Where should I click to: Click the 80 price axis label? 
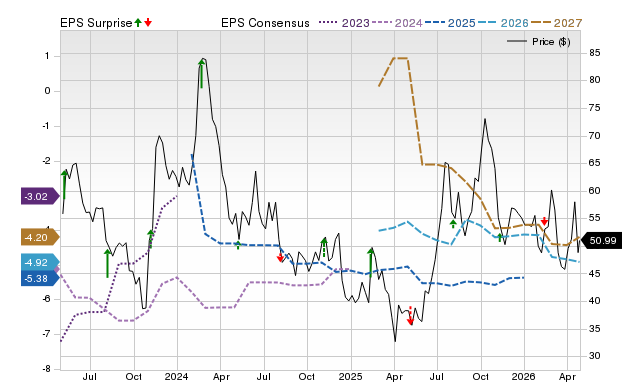[x=595, y=80]
